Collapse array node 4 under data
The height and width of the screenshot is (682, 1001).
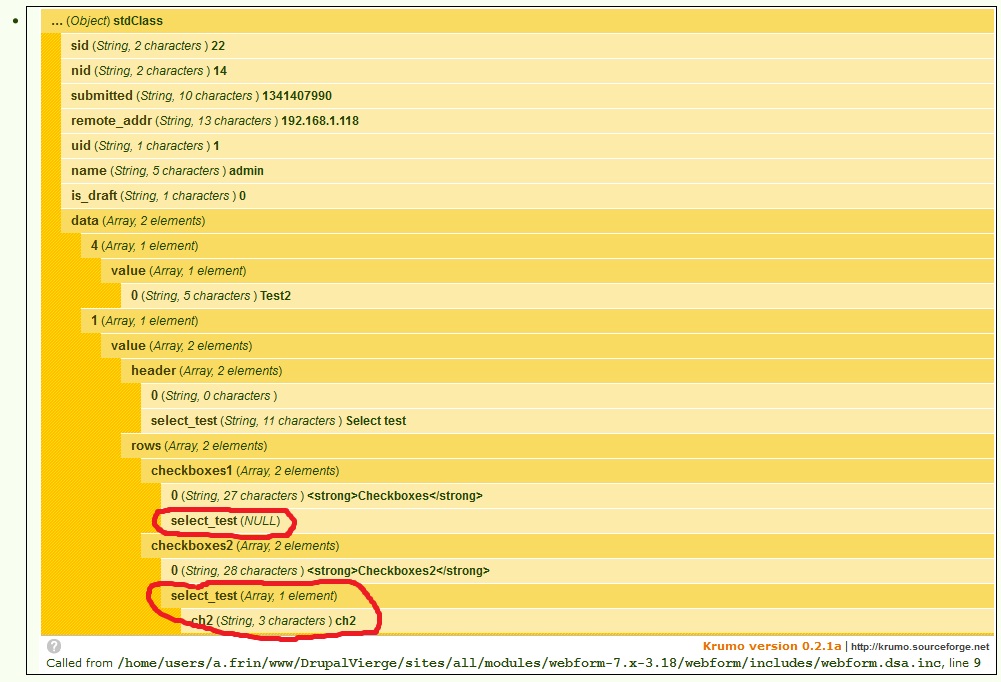point(538,246)
